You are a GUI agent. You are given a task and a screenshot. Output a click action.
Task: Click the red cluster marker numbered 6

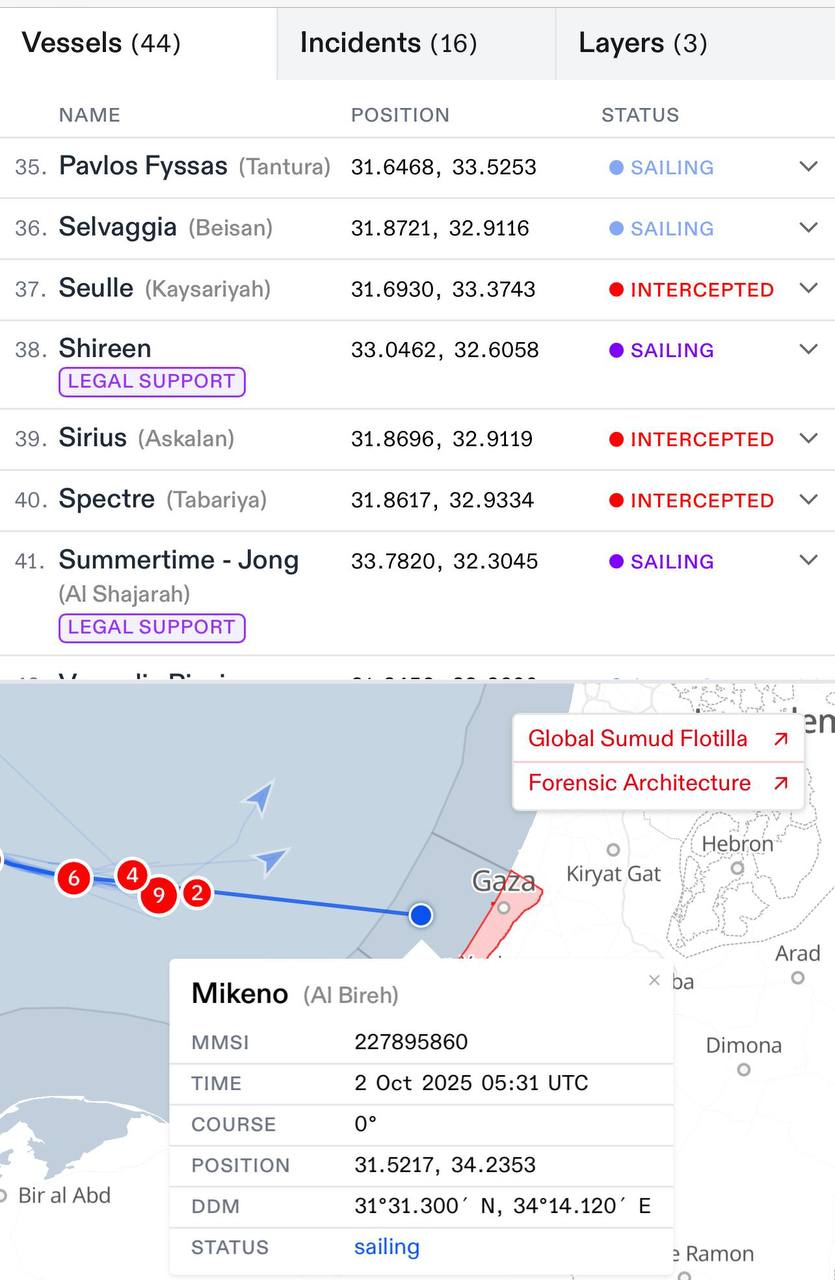[x=73, y=878]
